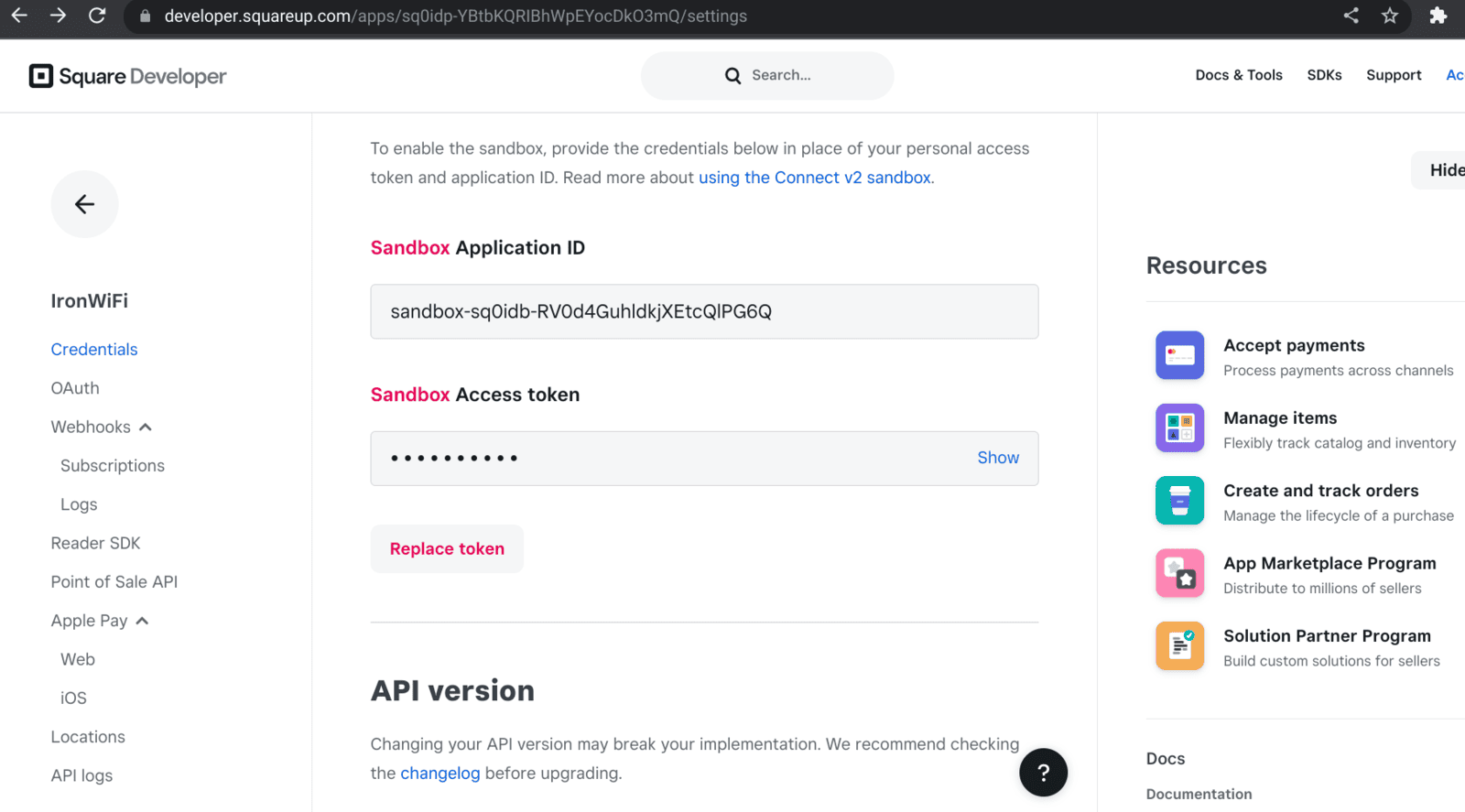This screenshot has width=1465, height=812.
Task: Select Credentials in the sidebar
Action: 94,350
